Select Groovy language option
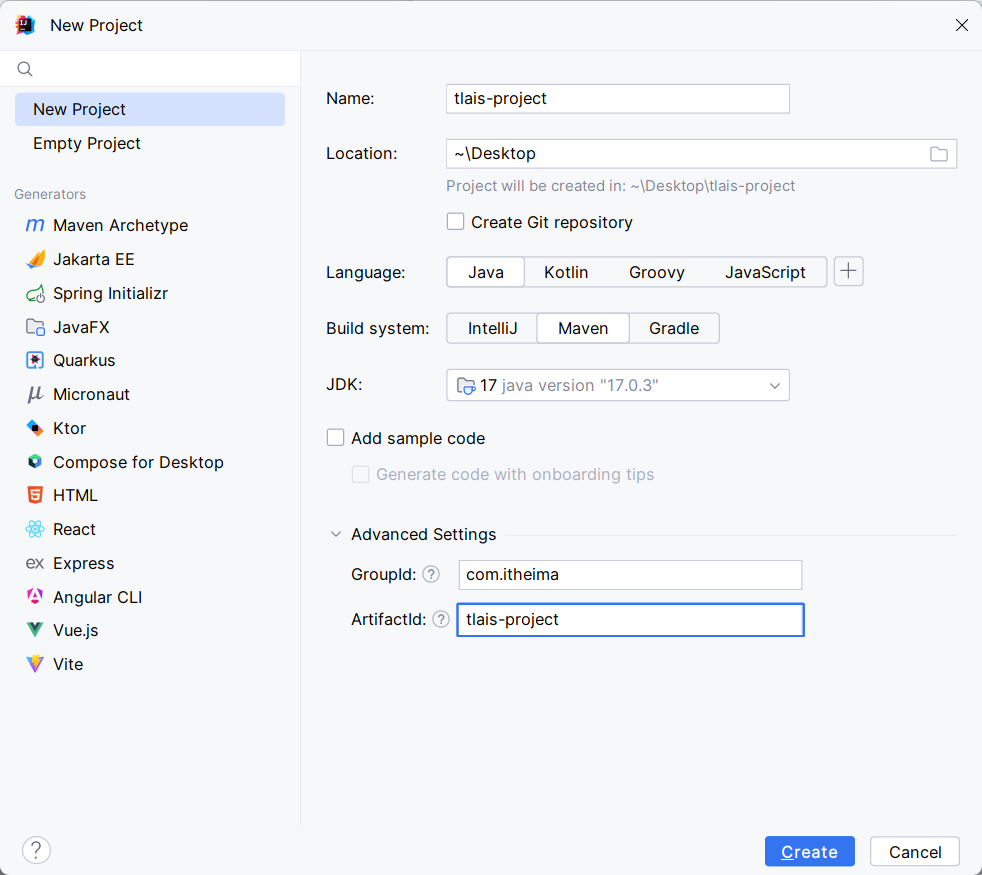Image resolution: width=982 pixels, height=875 pixels. pyautogui.click(x=656, y=272)
